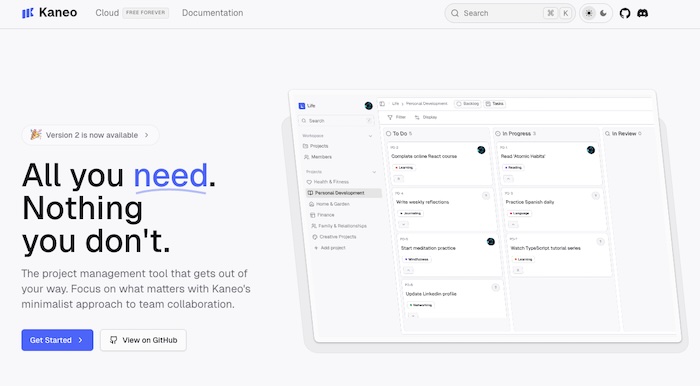Click the Reading label on Atomic Habits card
Screen dimensions: 700x386
click(x=513, y=167)
